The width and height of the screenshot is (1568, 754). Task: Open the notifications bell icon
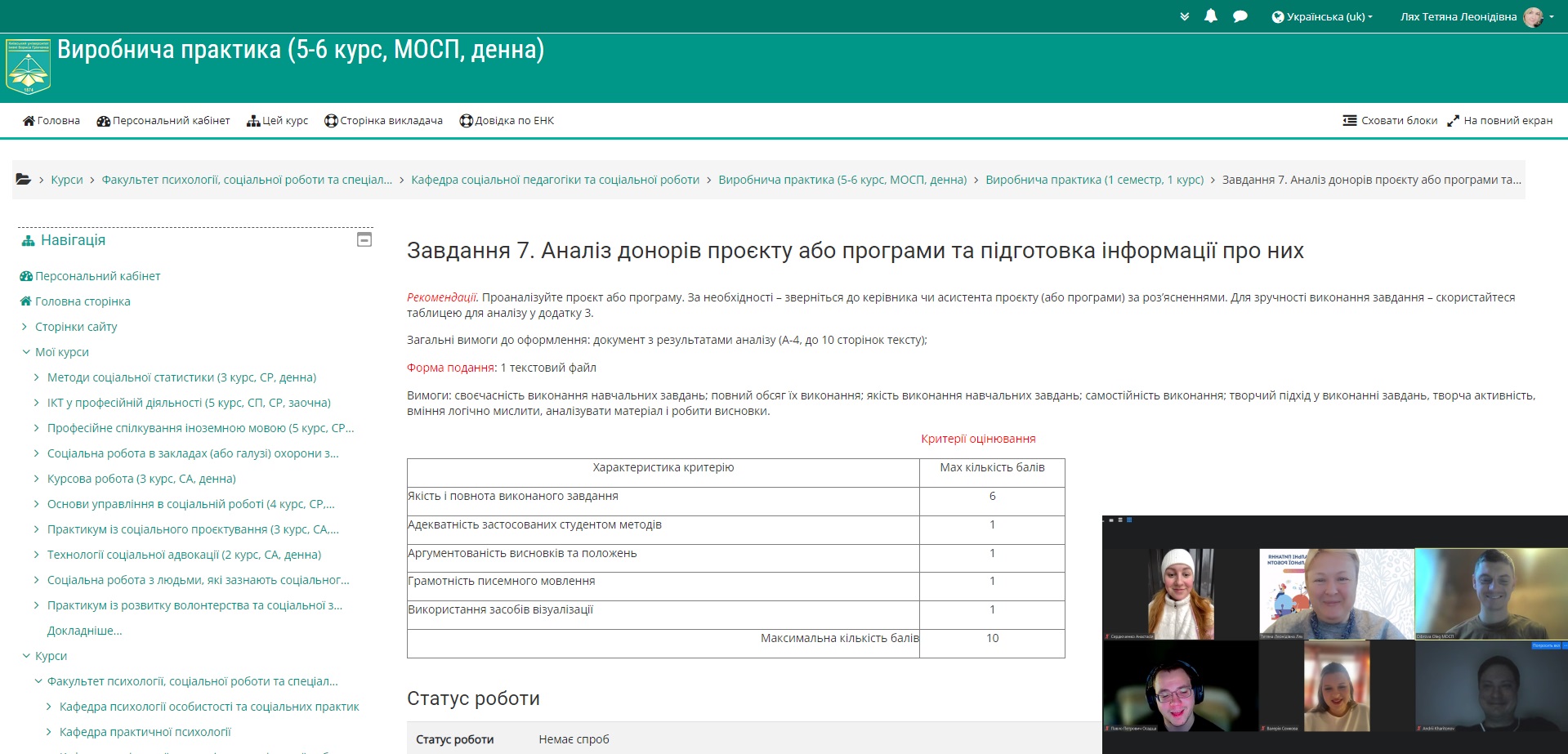(x=1211, y=16)
